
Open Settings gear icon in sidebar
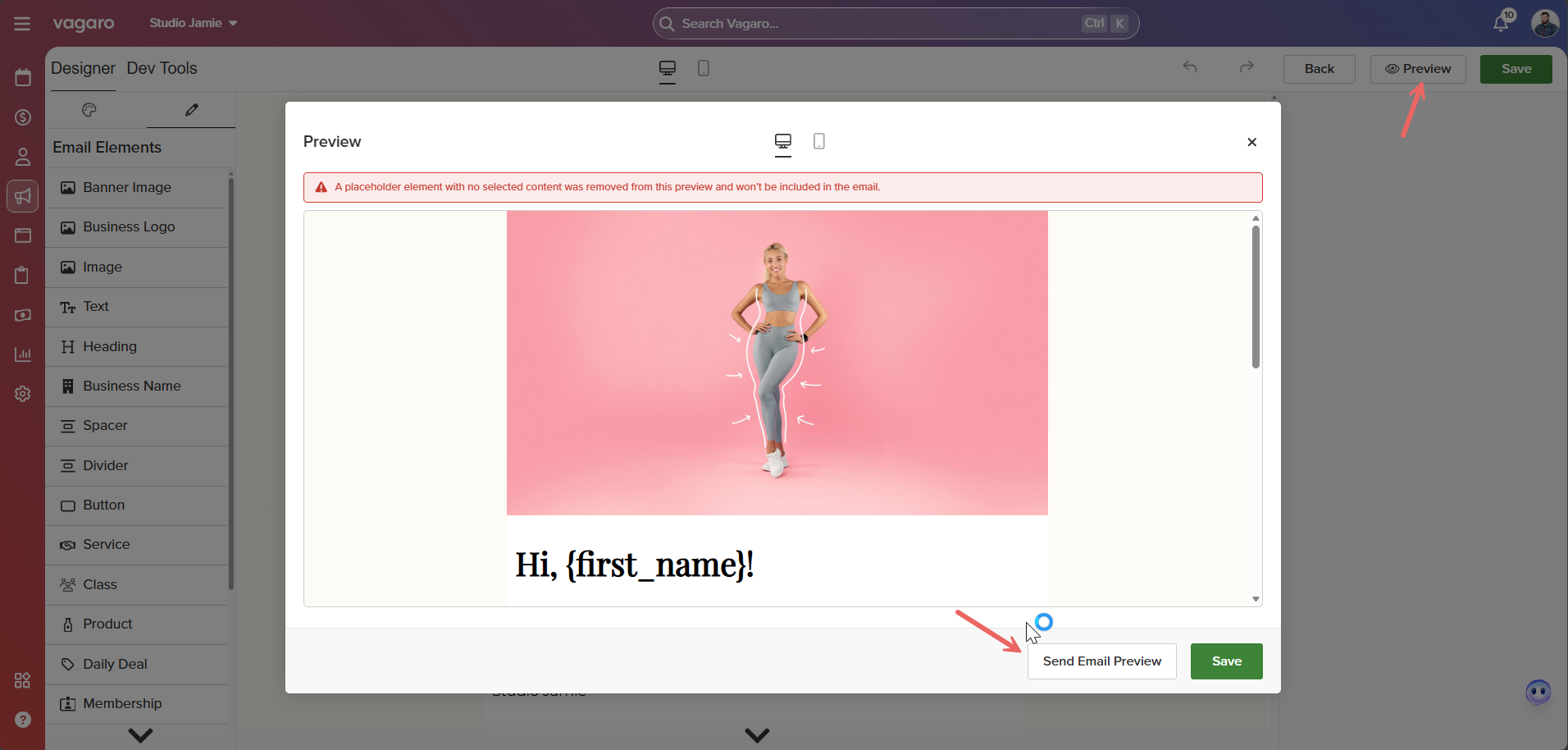tap(23, 394)
